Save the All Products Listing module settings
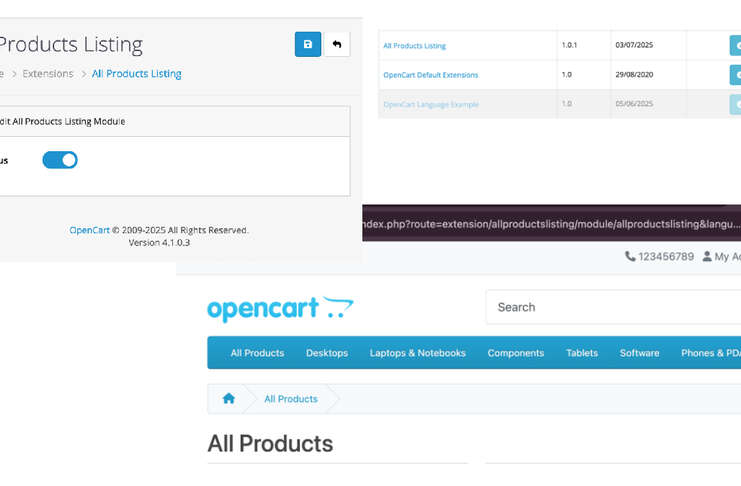 pyautogui.click(x=308, y=44)
